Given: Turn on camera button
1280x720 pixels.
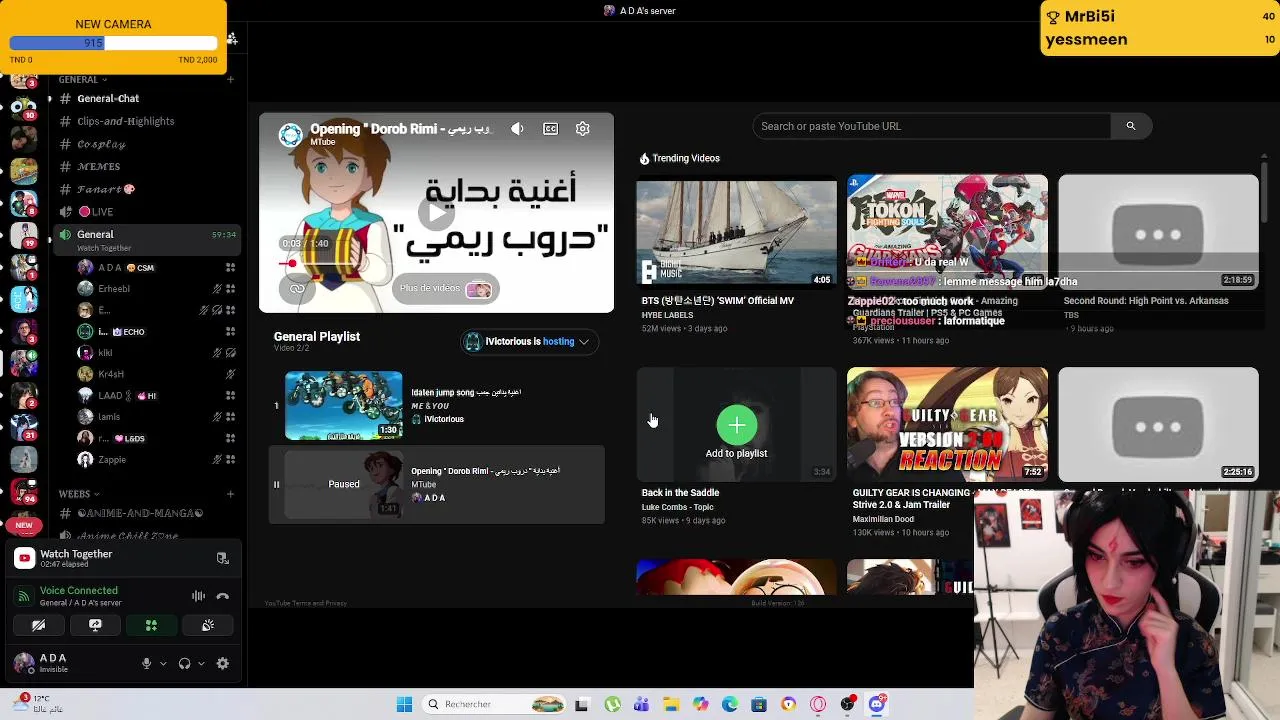Looking at the screenshot, I should [x=38, y=625].
